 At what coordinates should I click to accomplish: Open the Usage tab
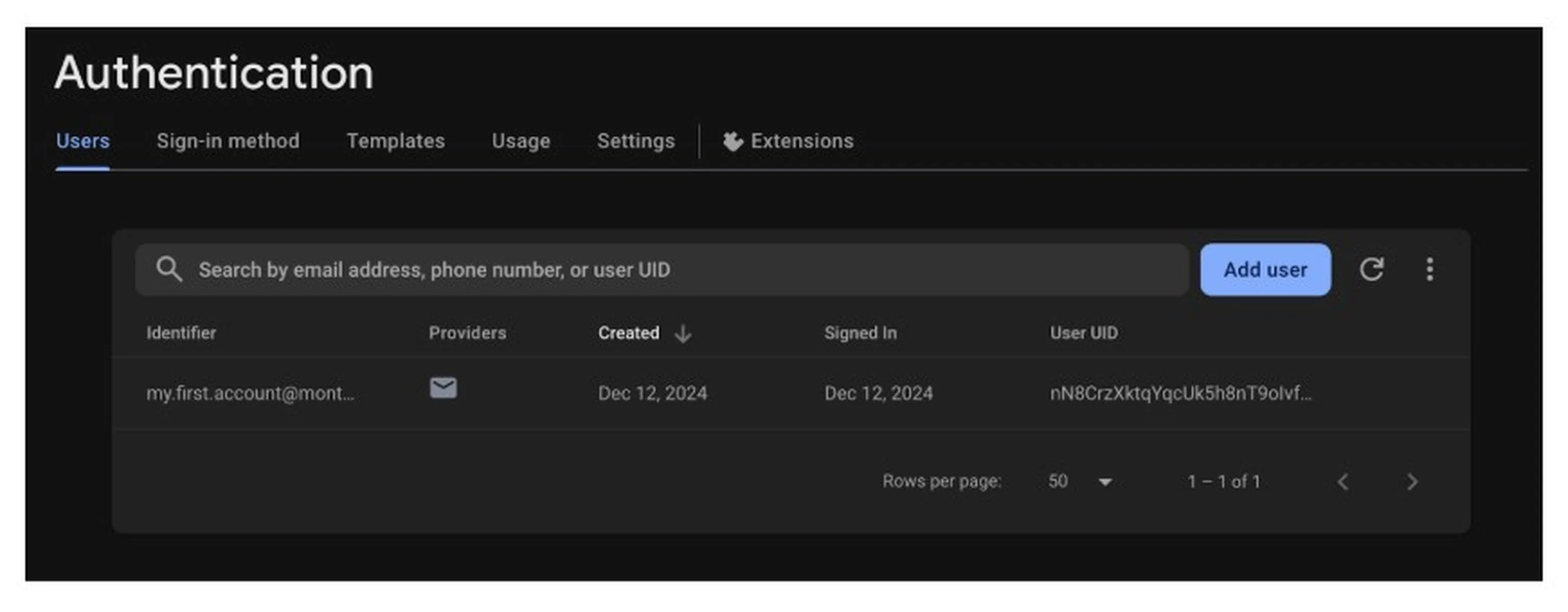click(x=521, y=141)
